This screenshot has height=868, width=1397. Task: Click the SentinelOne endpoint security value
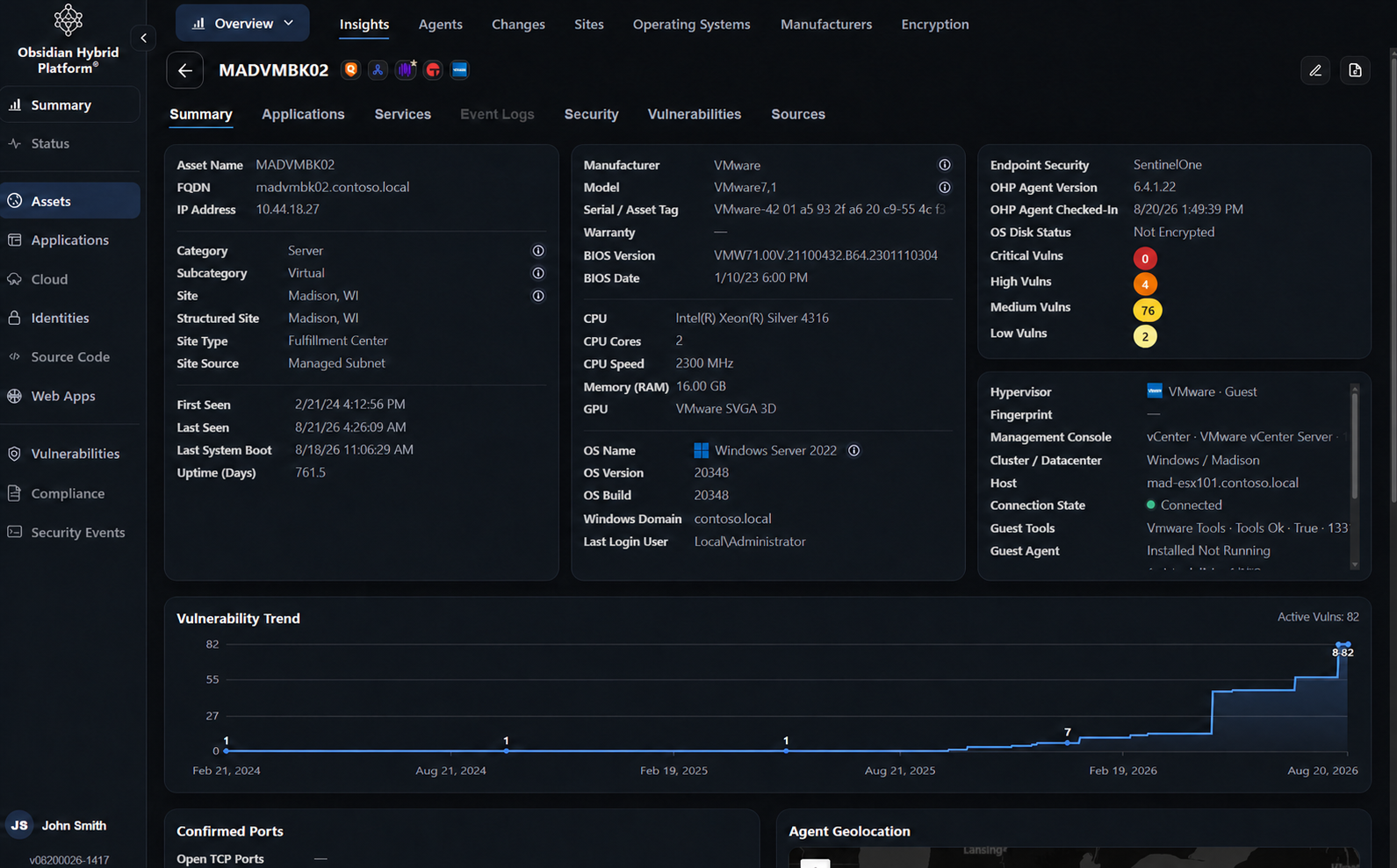1168,164
